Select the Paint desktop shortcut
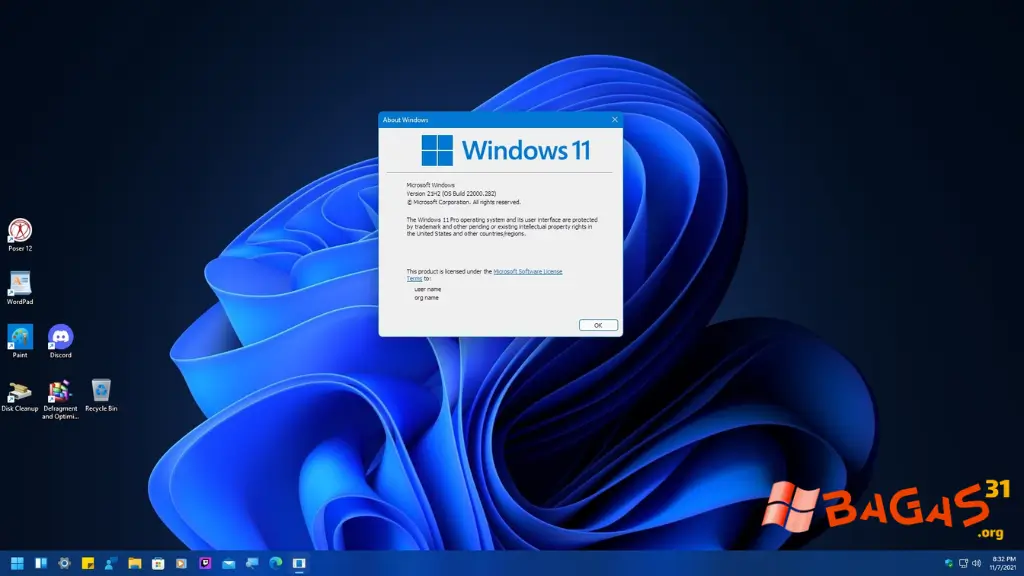 (x=20, y=342)
